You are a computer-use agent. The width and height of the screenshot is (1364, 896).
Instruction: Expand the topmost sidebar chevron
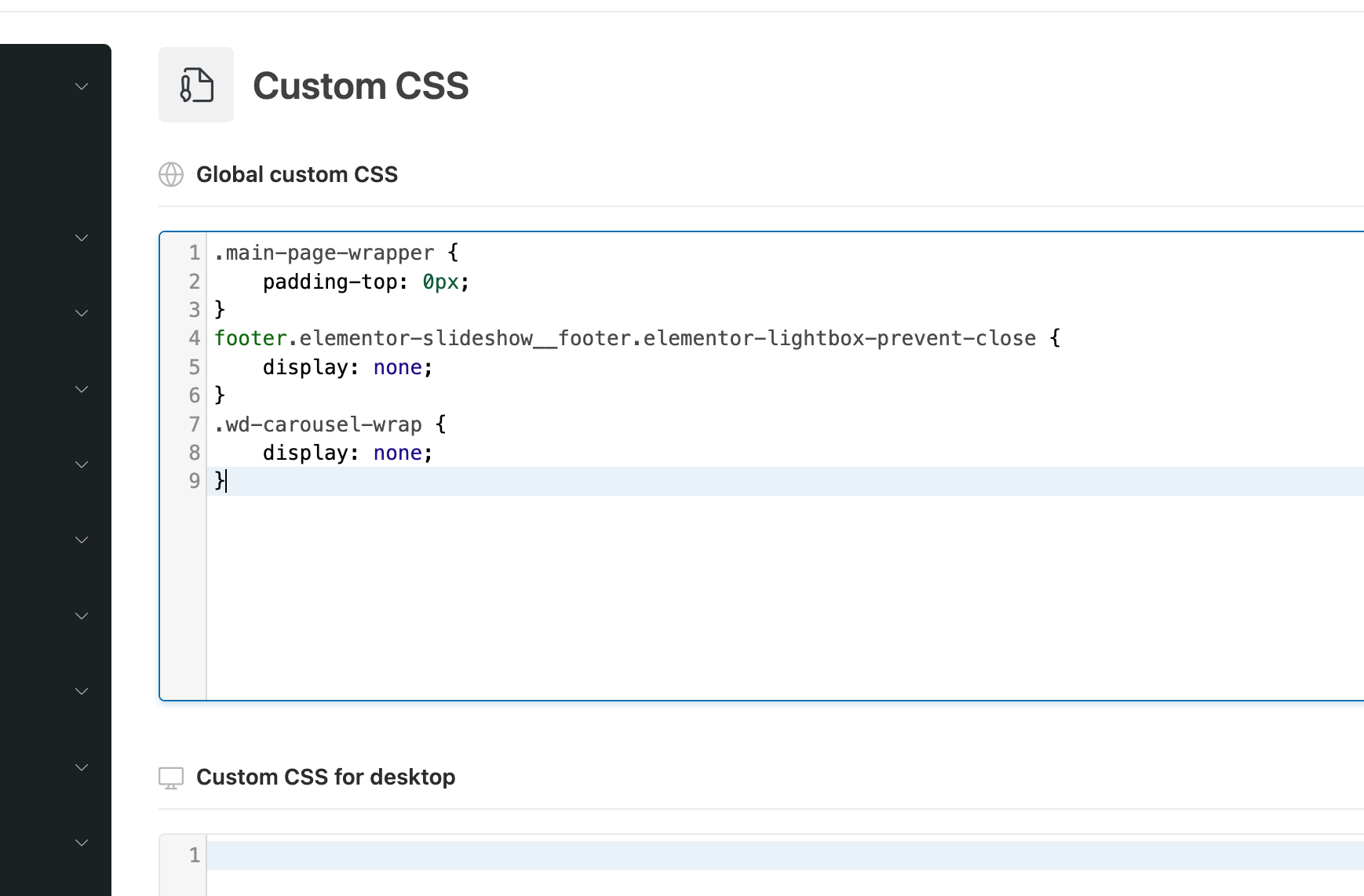pyautogui.click(x=82, y=86)
